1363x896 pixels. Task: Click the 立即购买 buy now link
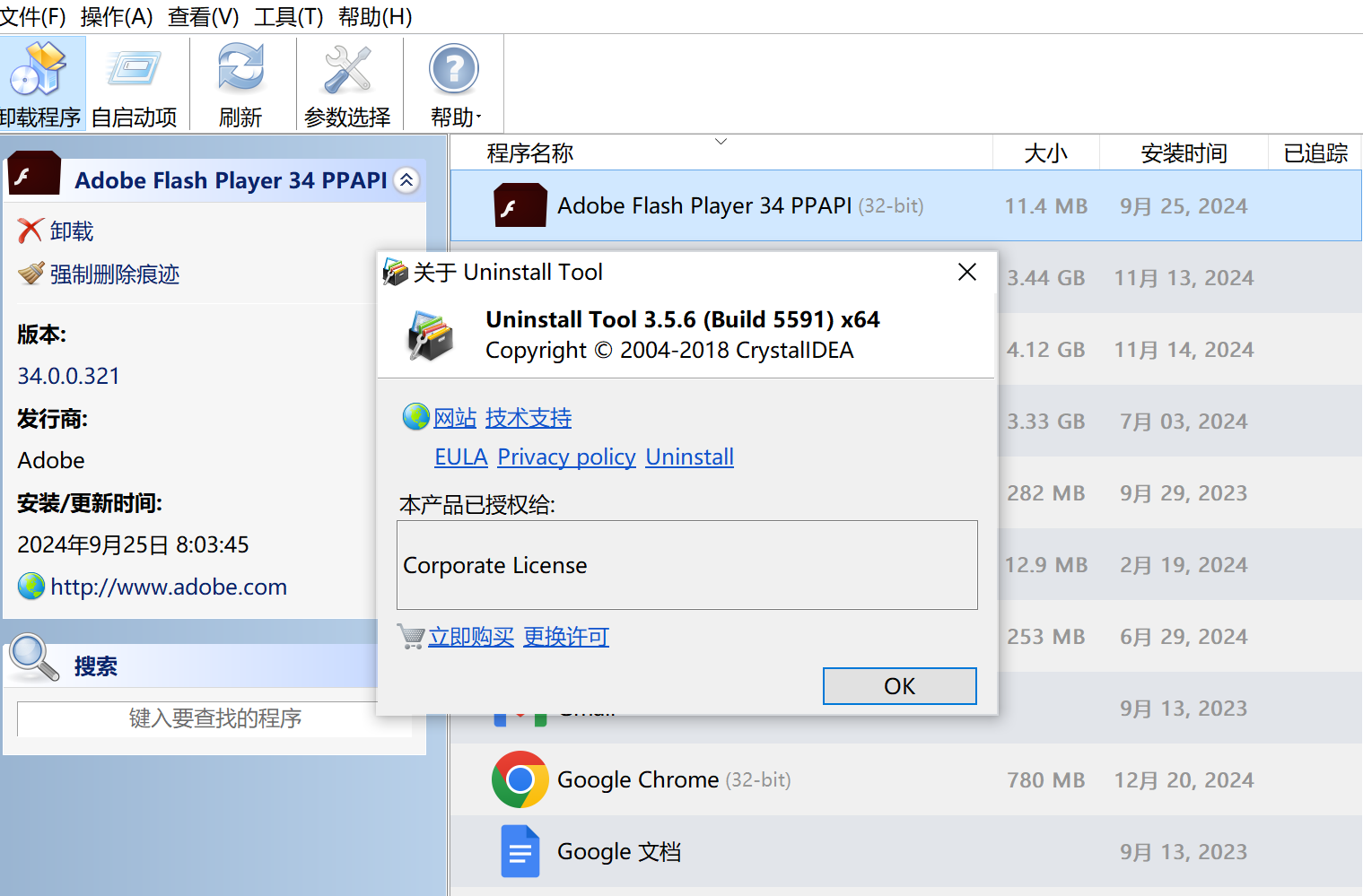[x=471, y=637]
